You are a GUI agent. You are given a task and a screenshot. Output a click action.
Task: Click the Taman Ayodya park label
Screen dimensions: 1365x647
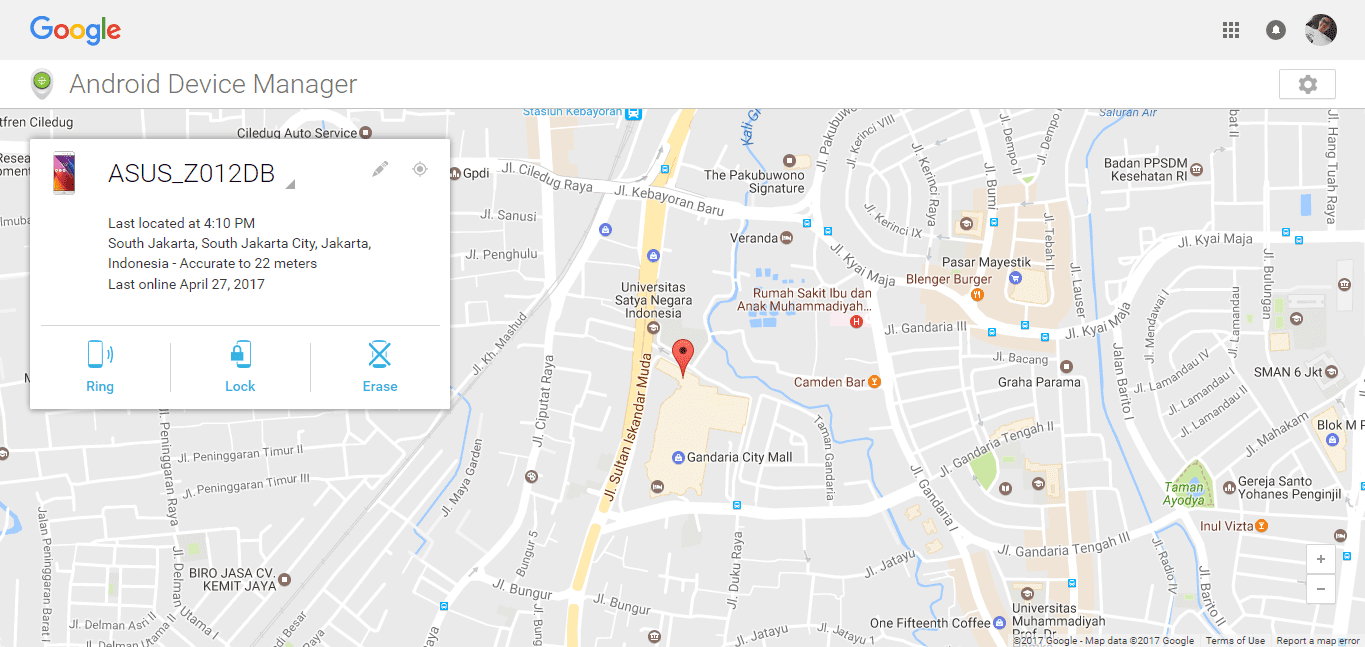(x=1184, y=494)
